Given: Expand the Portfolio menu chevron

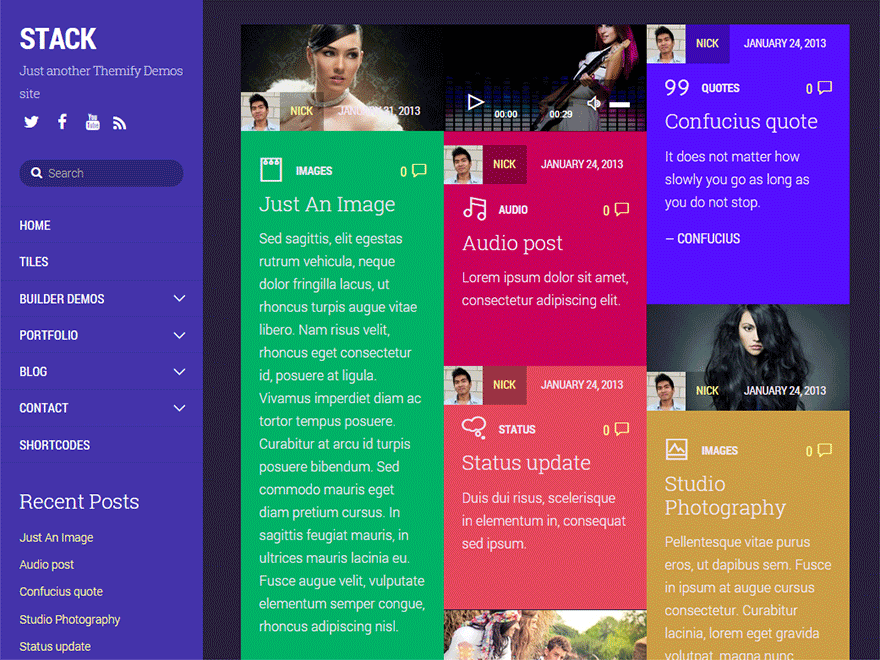Looking at the screenshot, I should tap(180, 335).
